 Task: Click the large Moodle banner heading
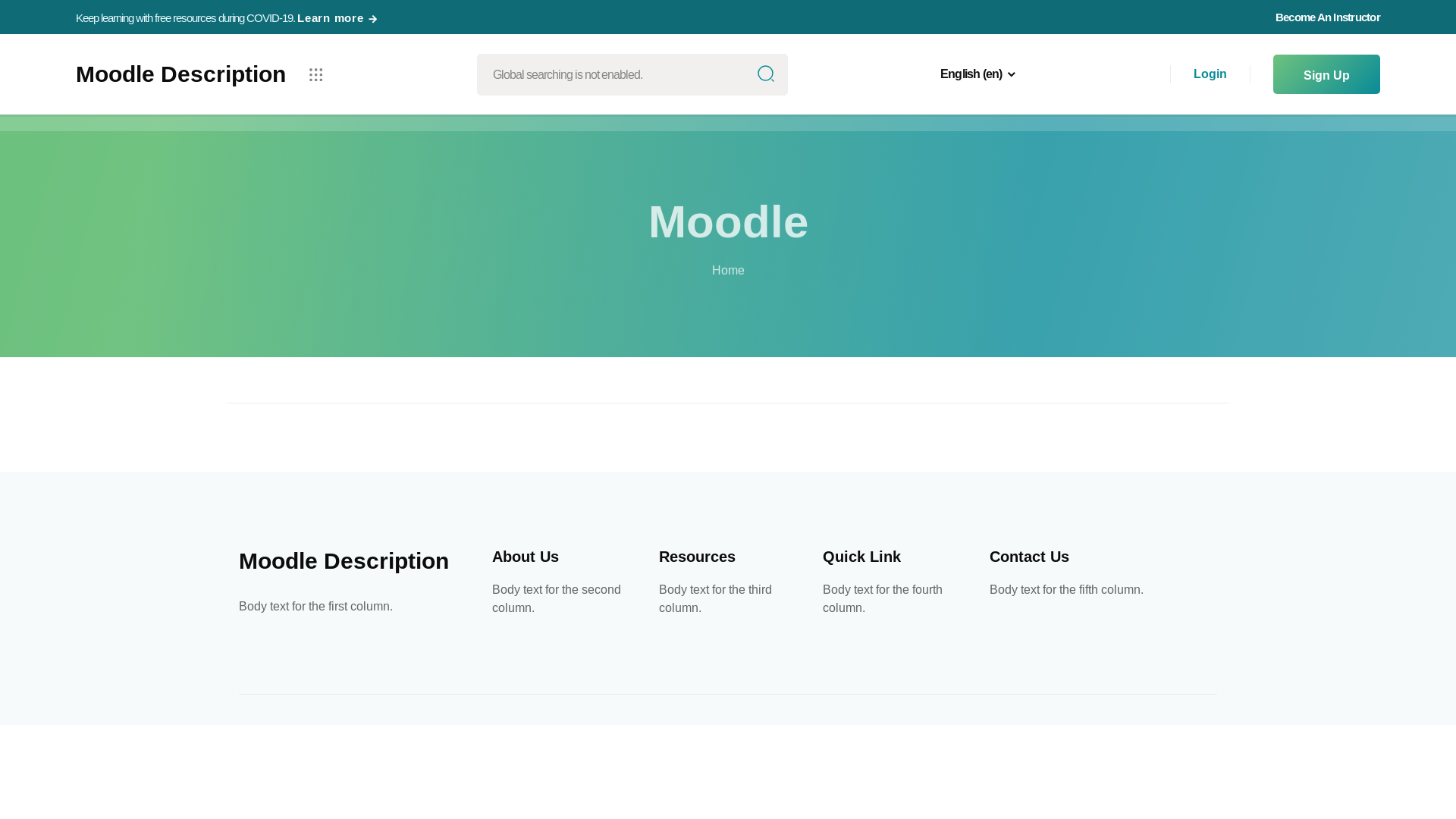point(728,222)
